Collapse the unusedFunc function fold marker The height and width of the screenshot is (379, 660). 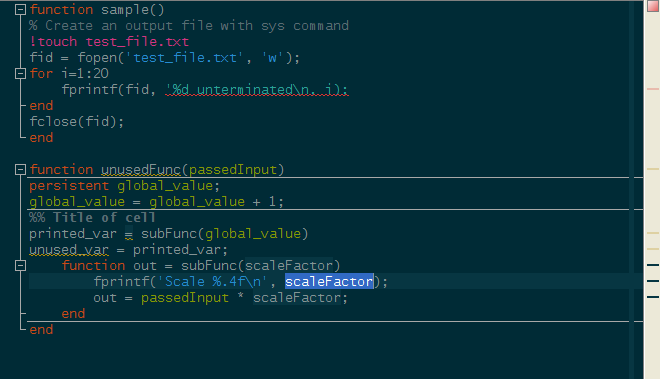pos(20,169)
